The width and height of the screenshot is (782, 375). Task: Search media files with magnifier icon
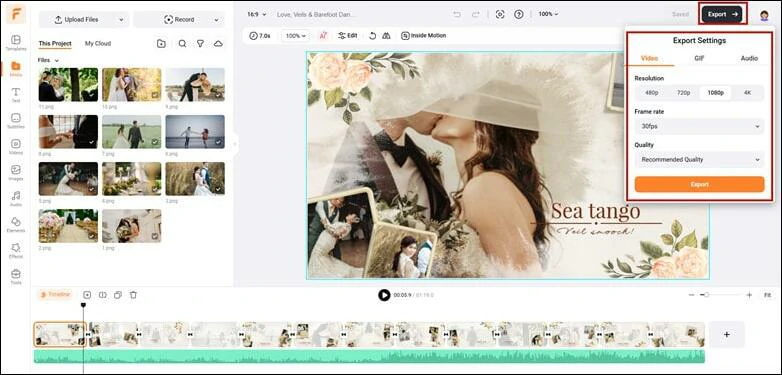click(183, 44)
